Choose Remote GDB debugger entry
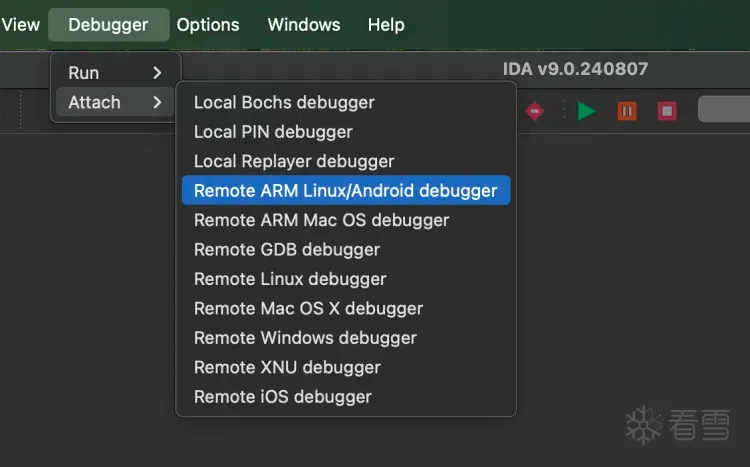The image size is (750, 467). pyautogui.click(x=287, y=249)
